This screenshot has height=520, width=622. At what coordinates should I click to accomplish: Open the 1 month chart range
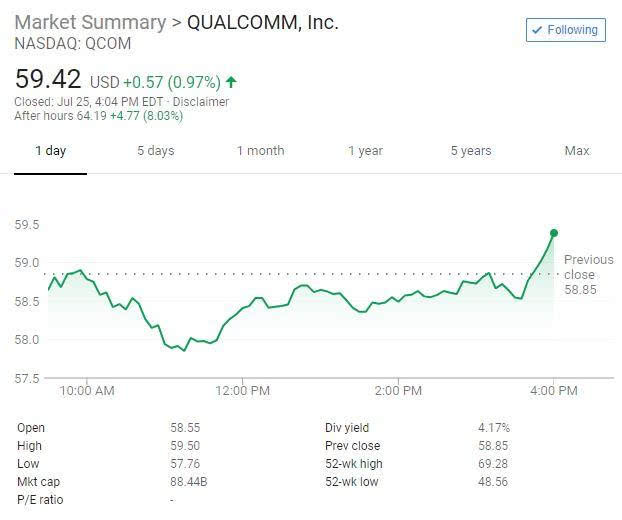coord(261,151)
